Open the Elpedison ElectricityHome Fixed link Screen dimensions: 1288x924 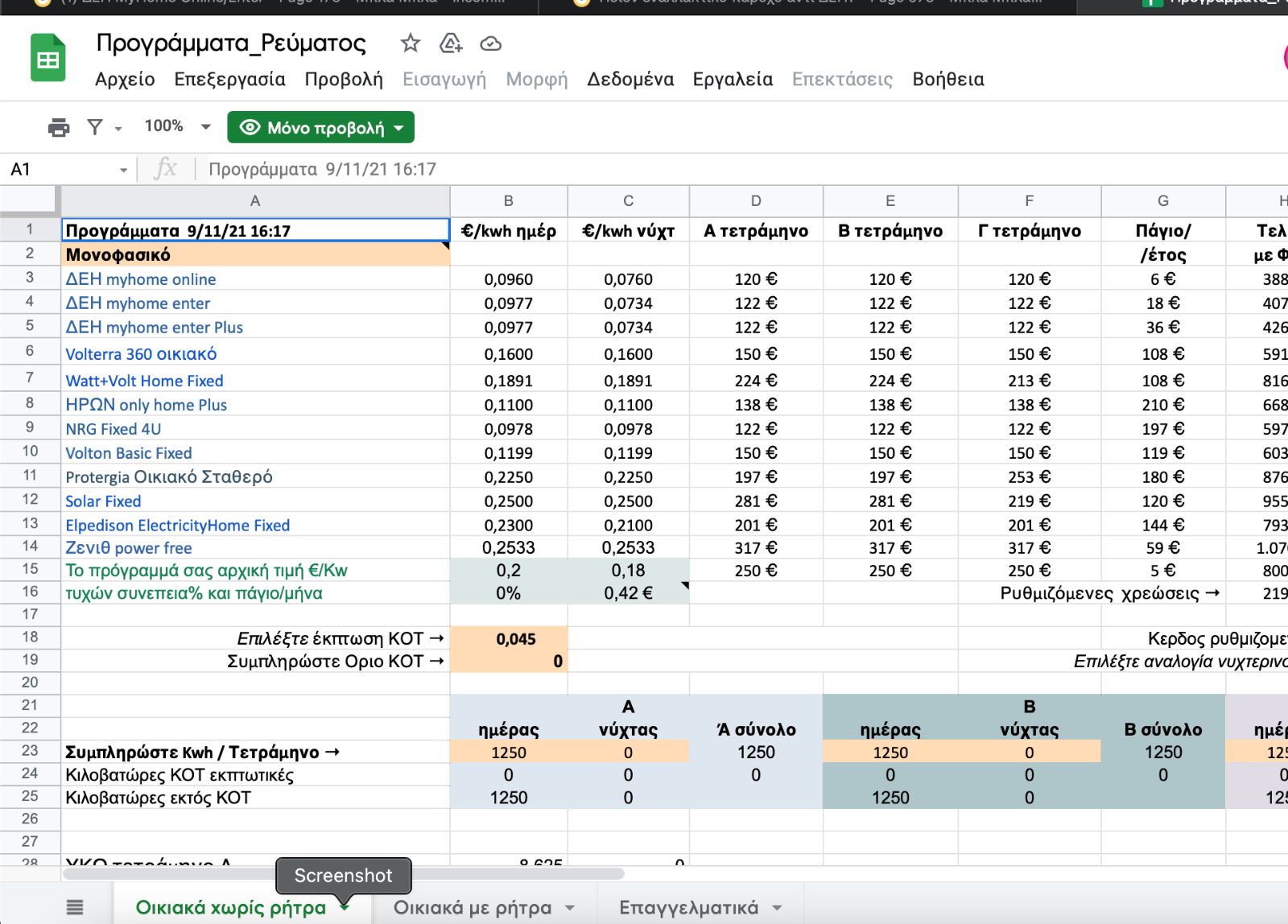[x=178, y=526]
